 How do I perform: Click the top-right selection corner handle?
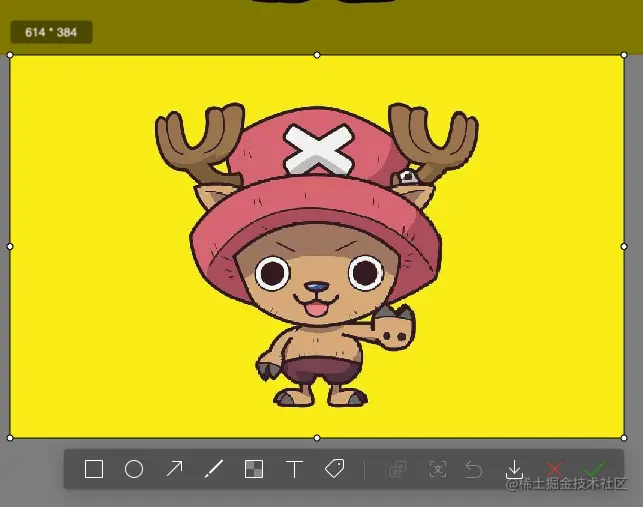624,55
